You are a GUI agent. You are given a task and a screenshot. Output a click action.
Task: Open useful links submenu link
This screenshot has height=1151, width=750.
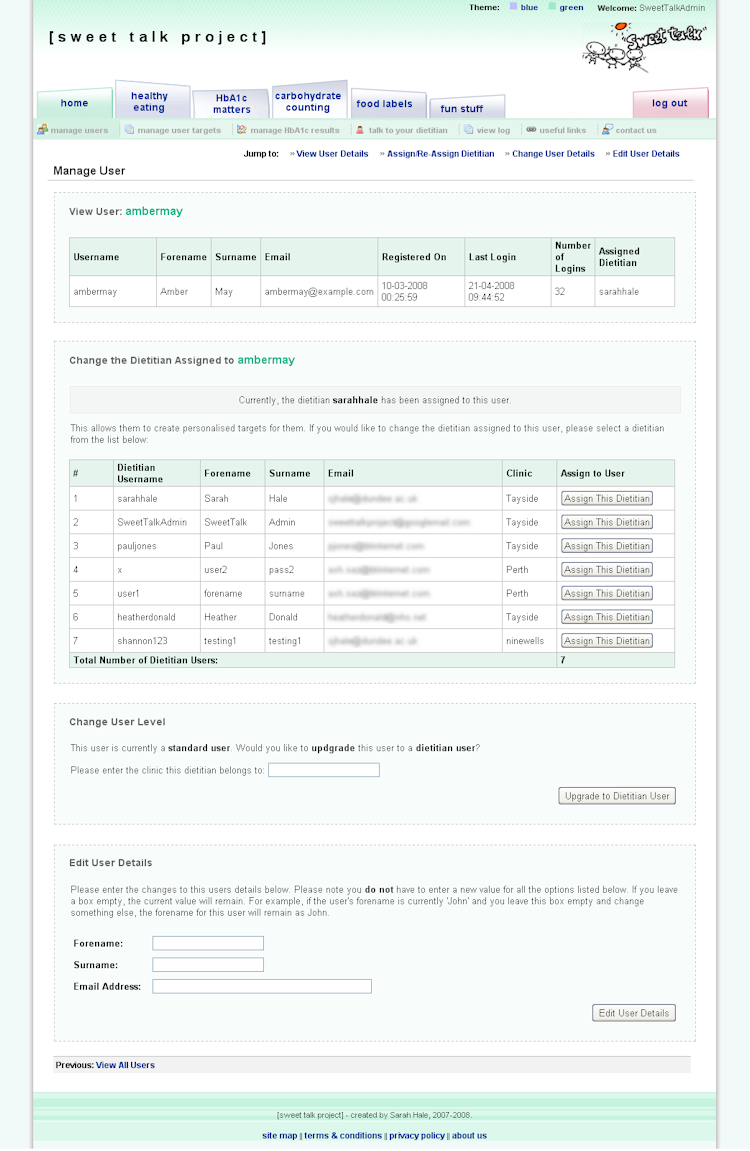point(563,131)
